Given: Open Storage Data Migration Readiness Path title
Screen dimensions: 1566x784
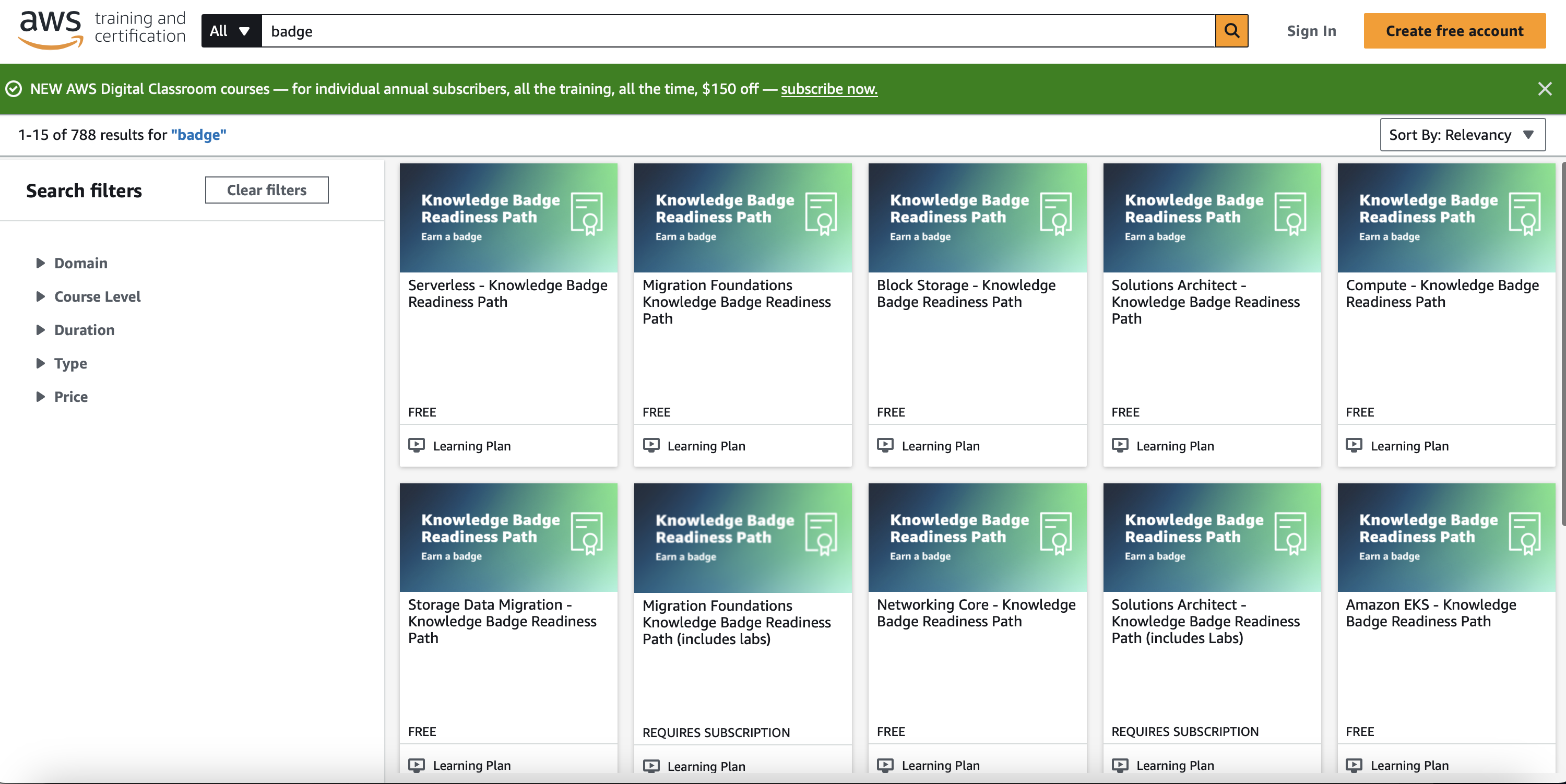Looking at the screenshot, I should [x=502, y=622].
